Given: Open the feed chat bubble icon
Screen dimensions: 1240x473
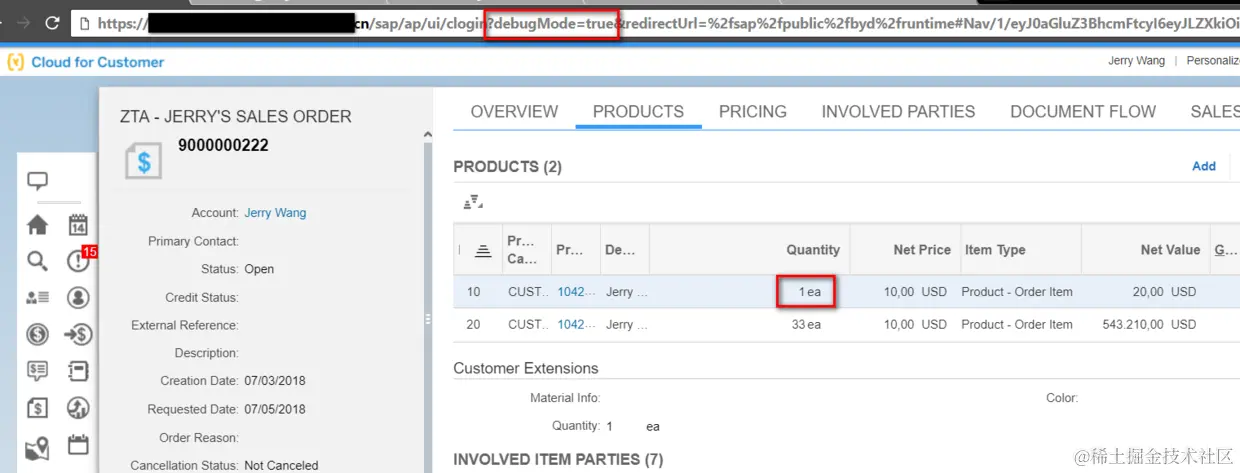Looking at the screenshot, I should tap(37, 182).
